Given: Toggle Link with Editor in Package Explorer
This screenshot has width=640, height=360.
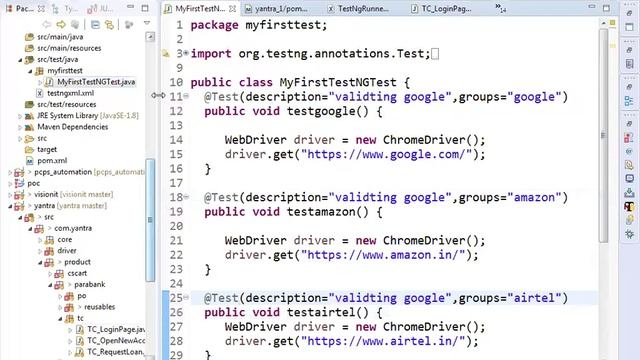Looking at the screenshot, I should (109, 25).
